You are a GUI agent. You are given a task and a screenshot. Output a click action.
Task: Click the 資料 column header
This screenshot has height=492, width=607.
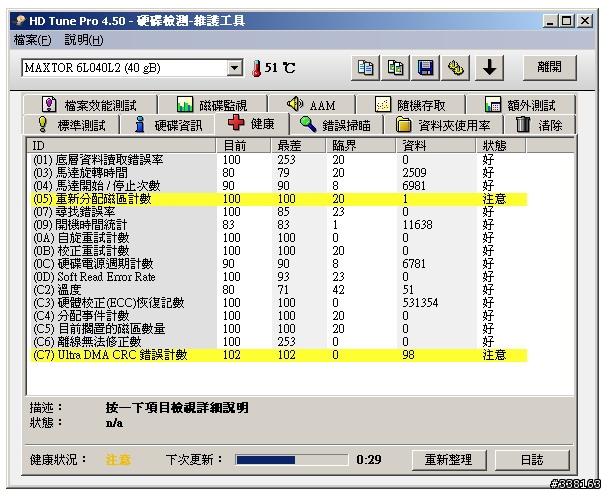(436, 146)
